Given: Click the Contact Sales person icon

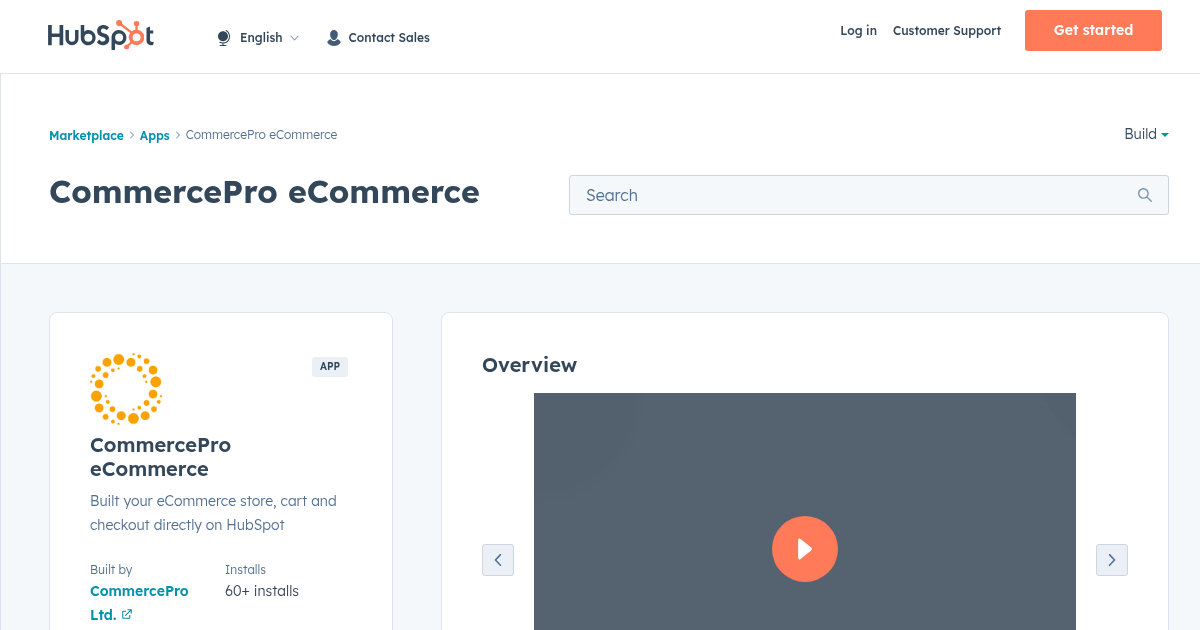Looking at the screenshot, I should click(x=333, y=37).
